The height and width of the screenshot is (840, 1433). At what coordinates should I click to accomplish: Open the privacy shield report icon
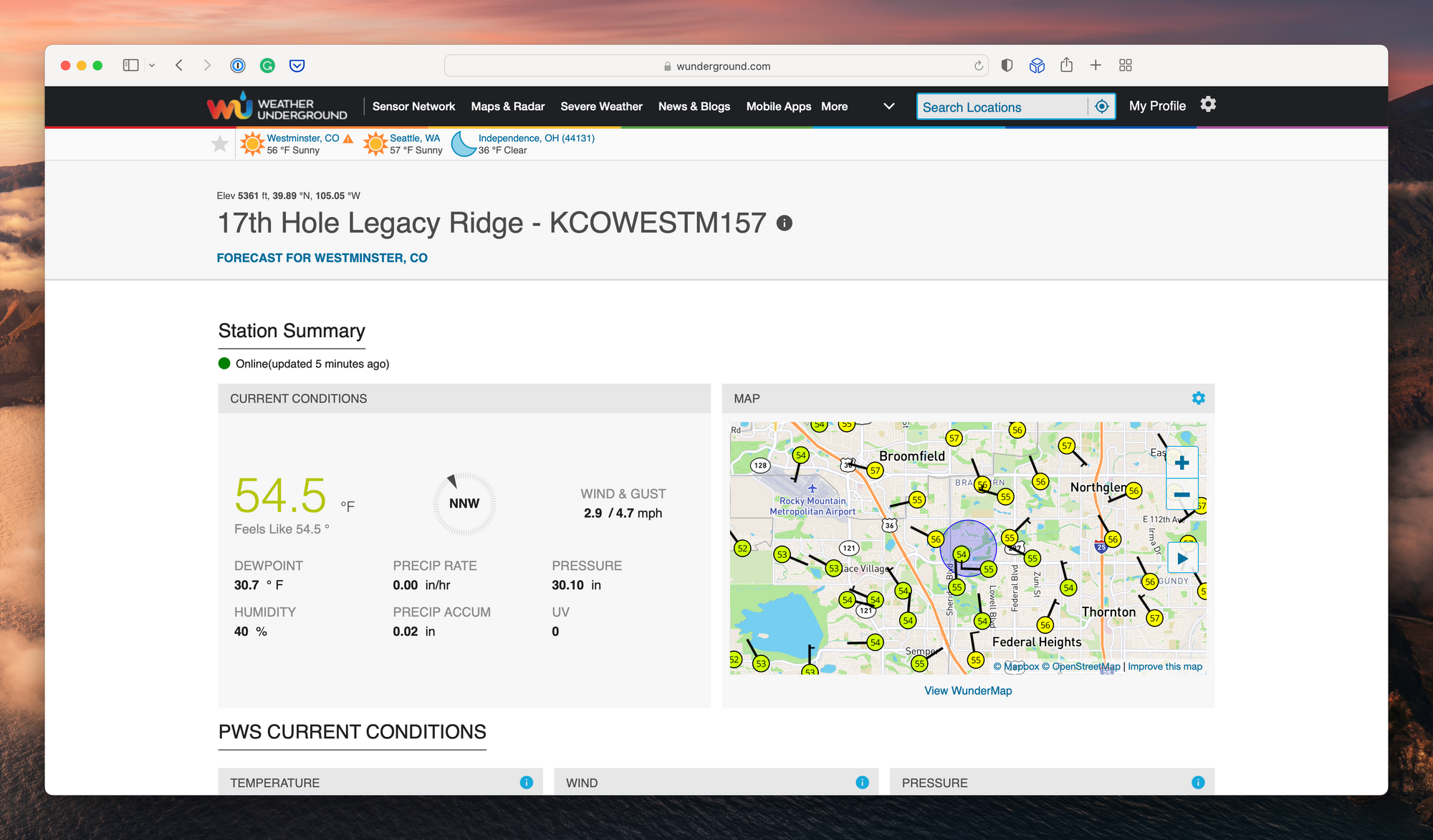[1007, 65]
